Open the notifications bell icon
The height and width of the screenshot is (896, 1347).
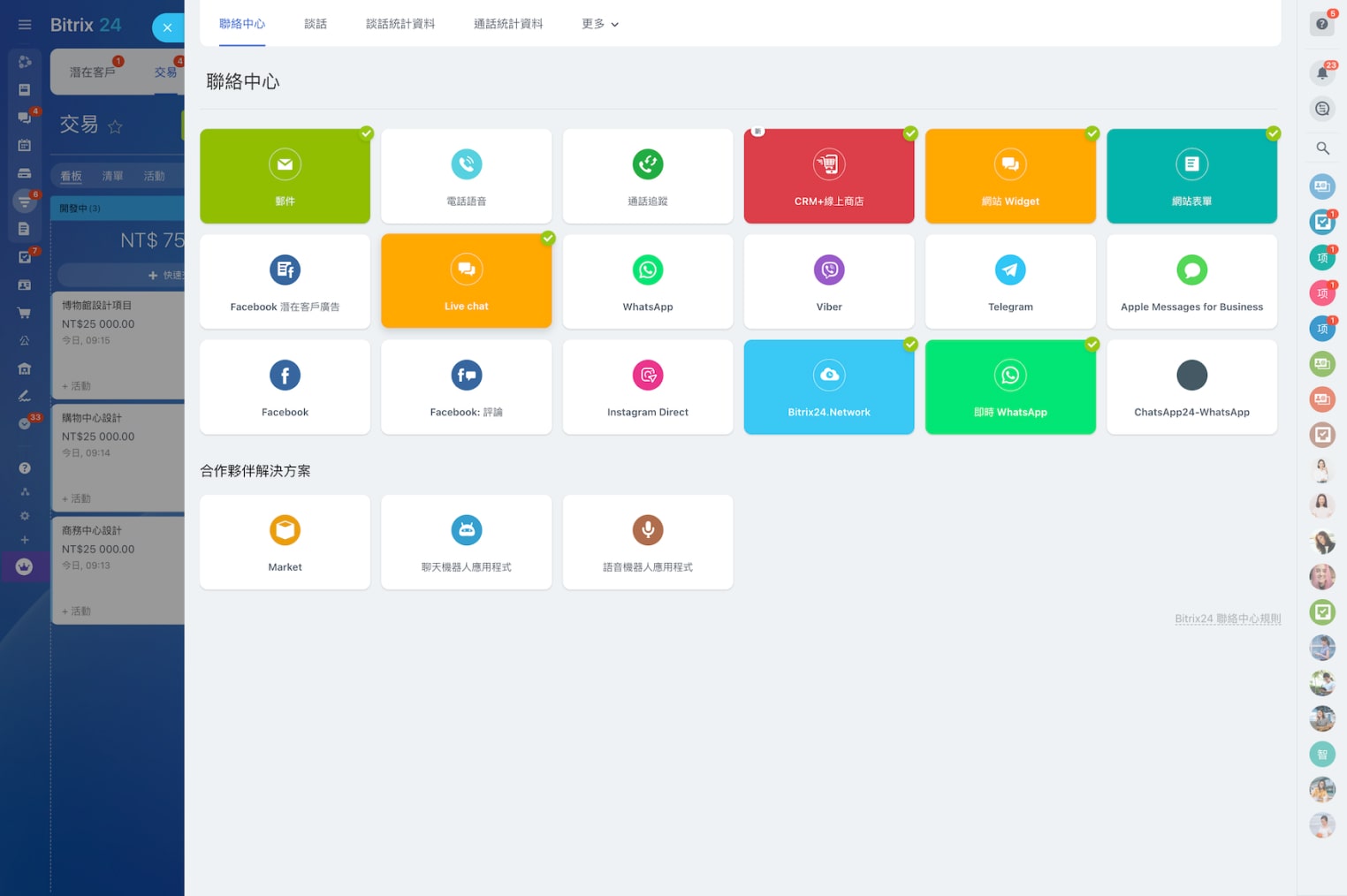pyautogui.click(x=1322, y=73)
